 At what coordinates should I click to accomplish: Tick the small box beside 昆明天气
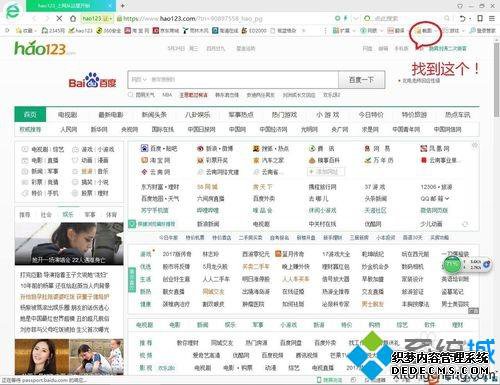click(x=131, y=95)
